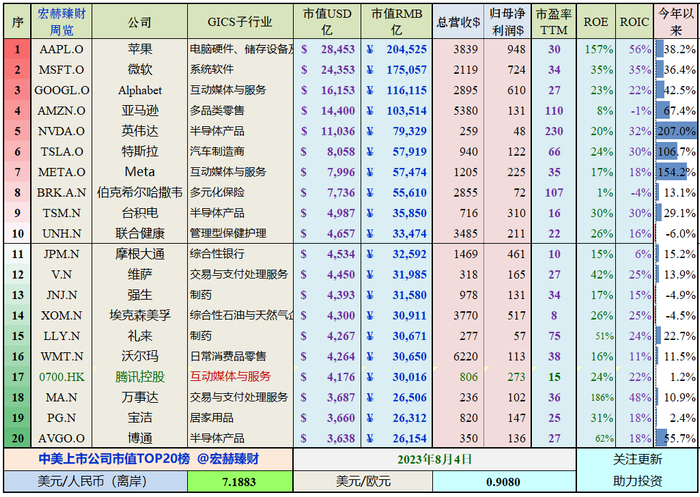Click the 美元/欧元 label cell
Image resolution: width=700 pixels, height=497 pixels.
(363, 482)
